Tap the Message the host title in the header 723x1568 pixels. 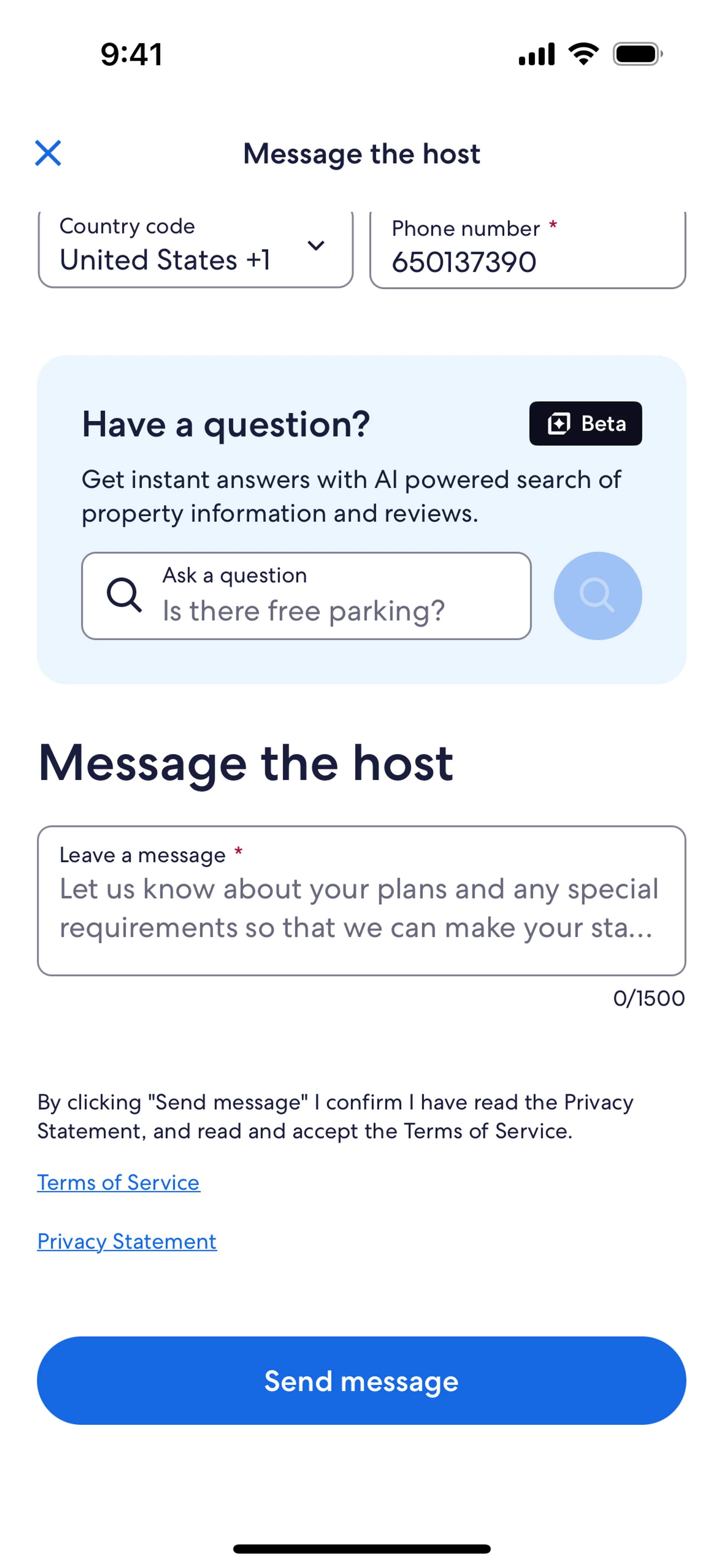coord(361,153)
